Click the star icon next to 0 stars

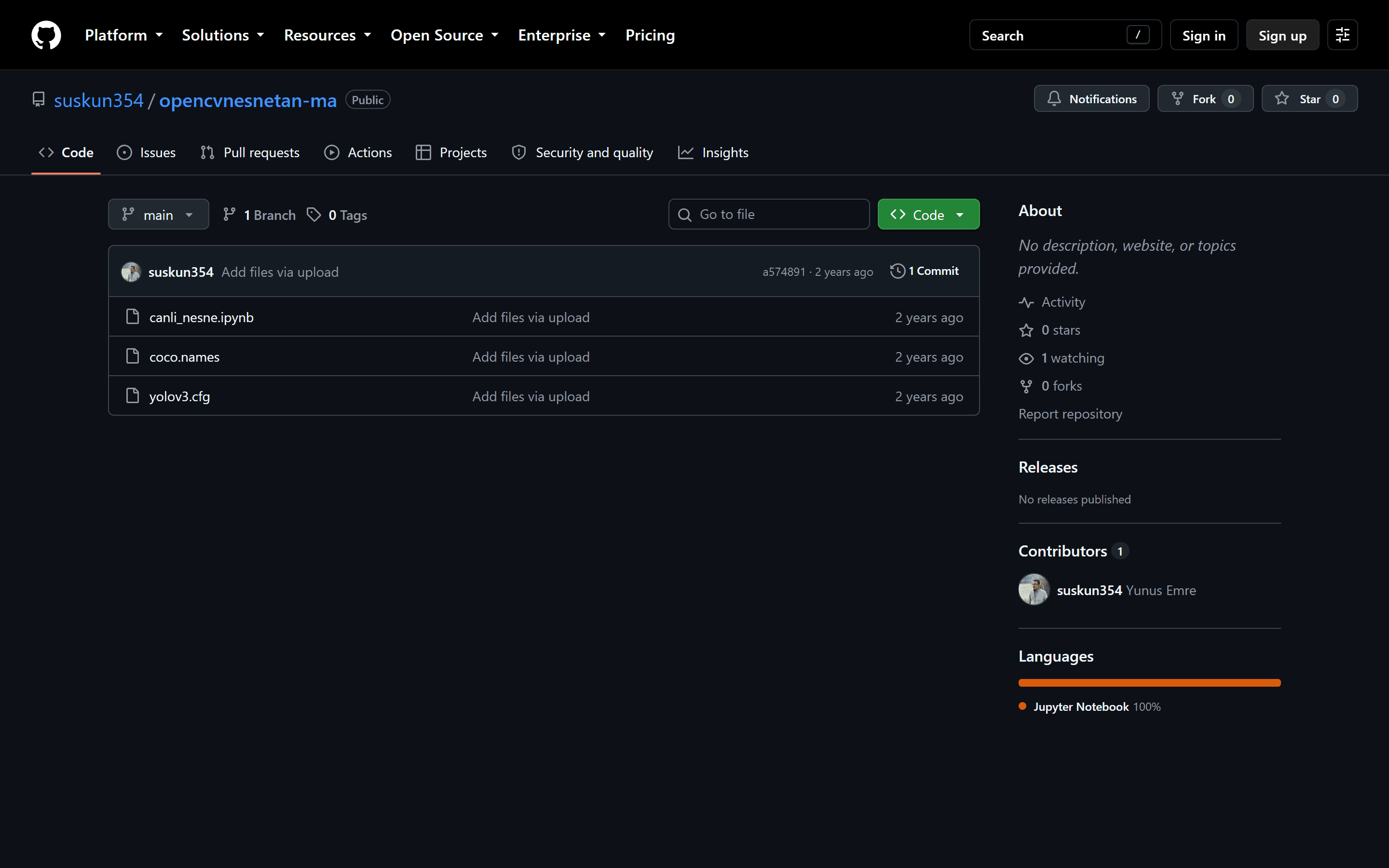coord(1026,330)
